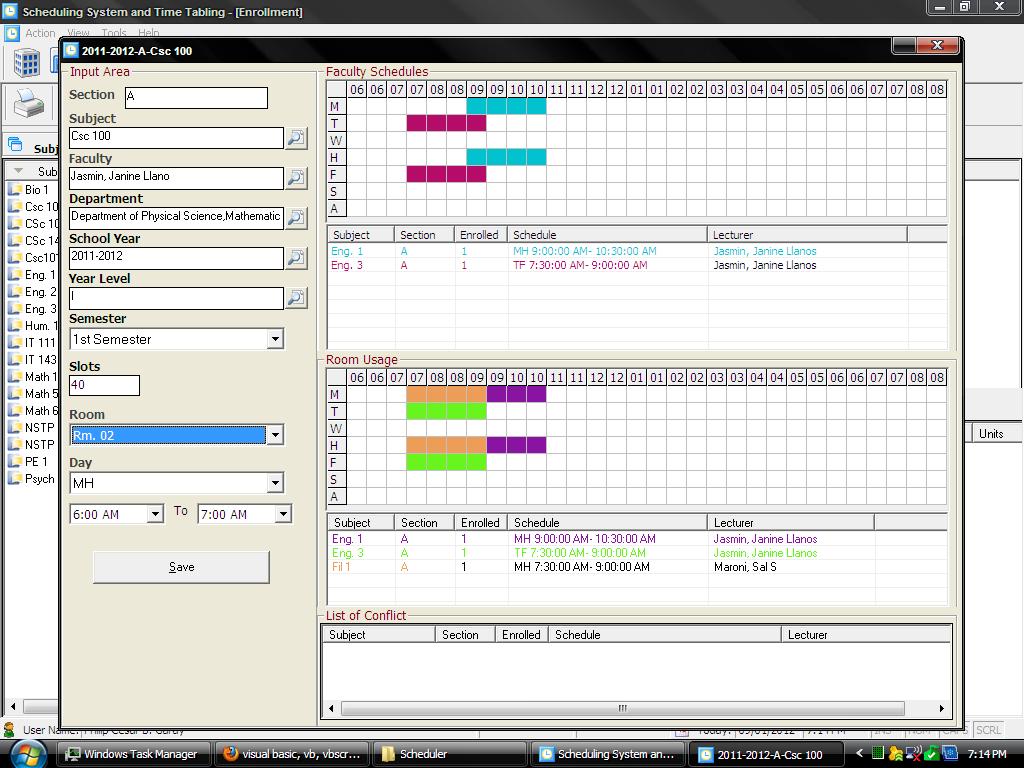The height and width of the screenshot is (768, 1024).
Task: Expand the Semester dropdown
Action: click(x=275, y=340)
